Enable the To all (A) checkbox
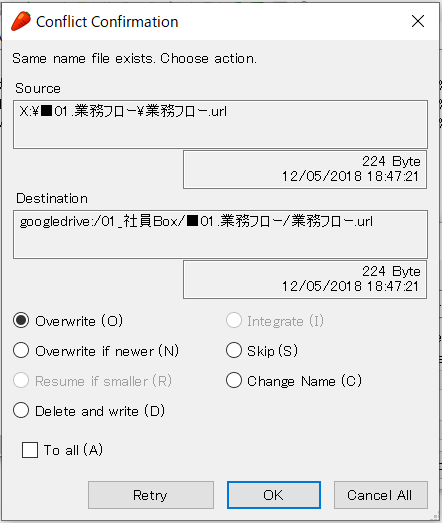442x523 pixels. 30,450
